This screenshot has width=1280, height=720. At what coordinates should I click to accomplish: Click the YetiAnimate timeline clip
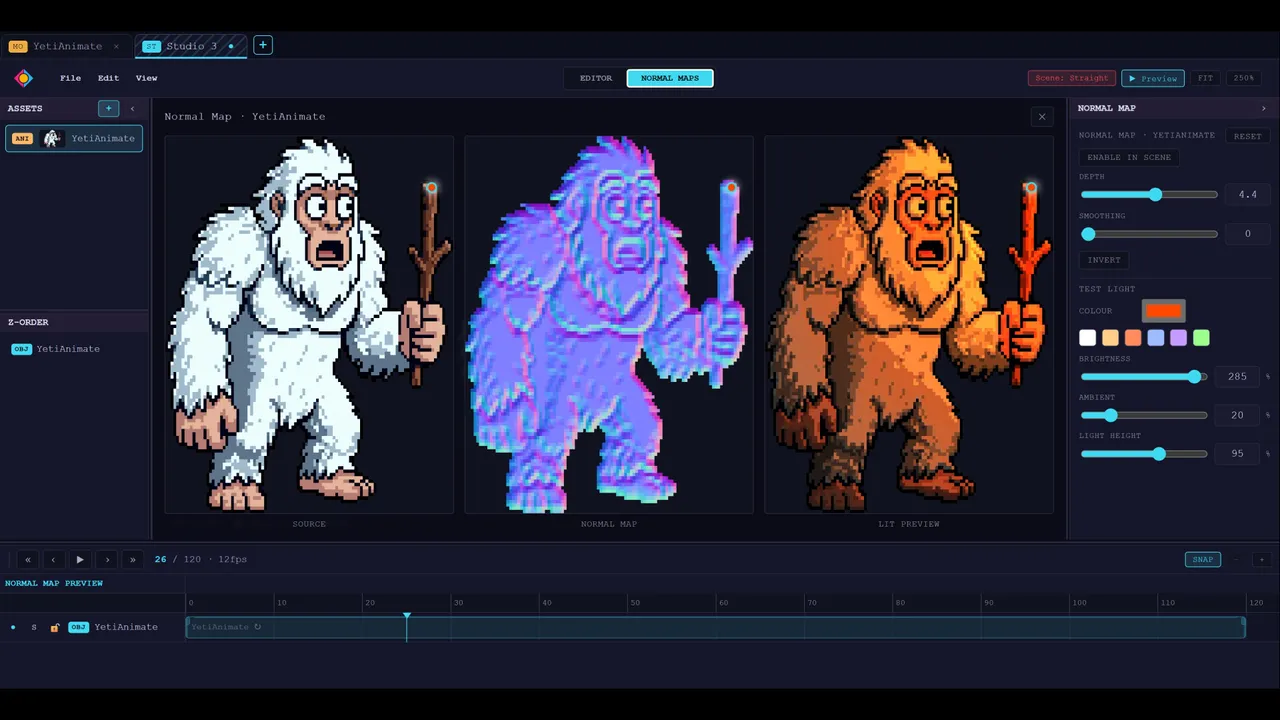coord(715,628)
